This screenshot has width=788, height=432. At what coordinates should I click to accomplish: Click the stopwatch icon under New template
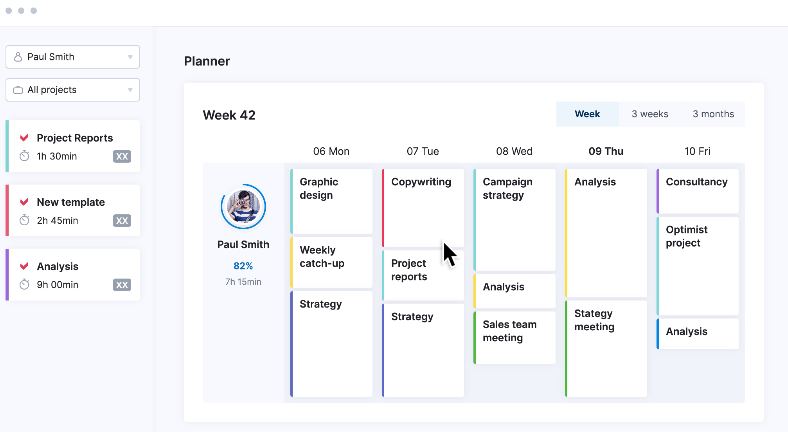coord(24,221)
